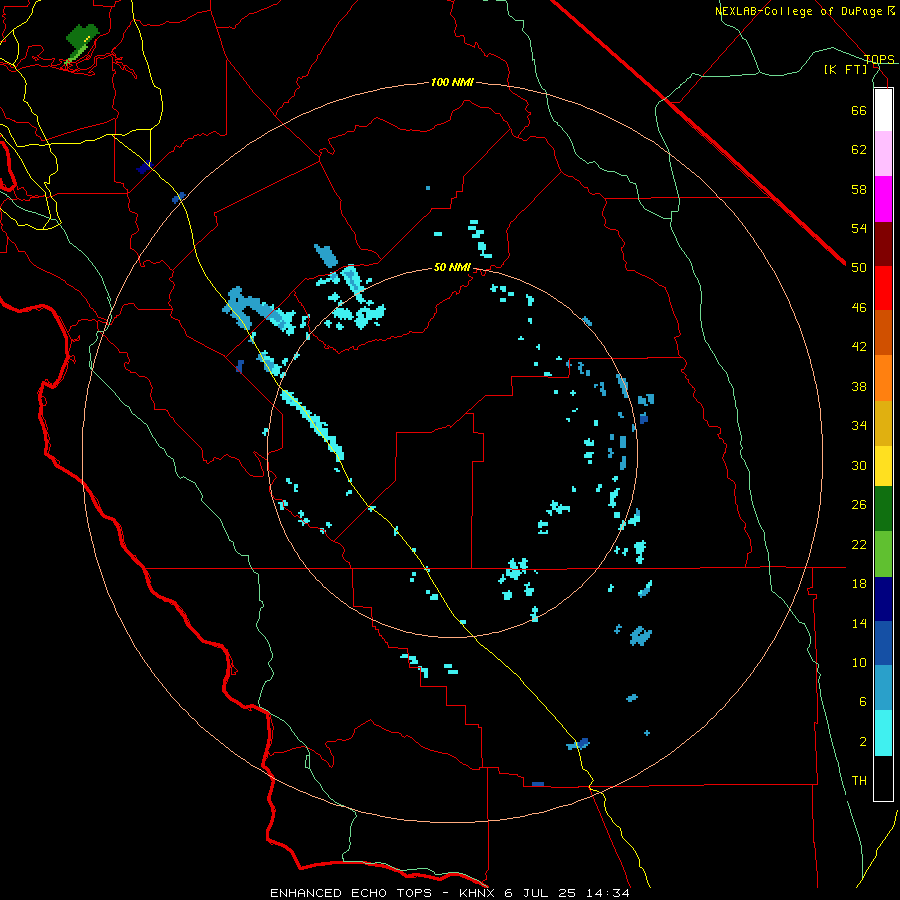Select the light green legend color band
This screenshot has height=900, width=900.
pos(883,554)
